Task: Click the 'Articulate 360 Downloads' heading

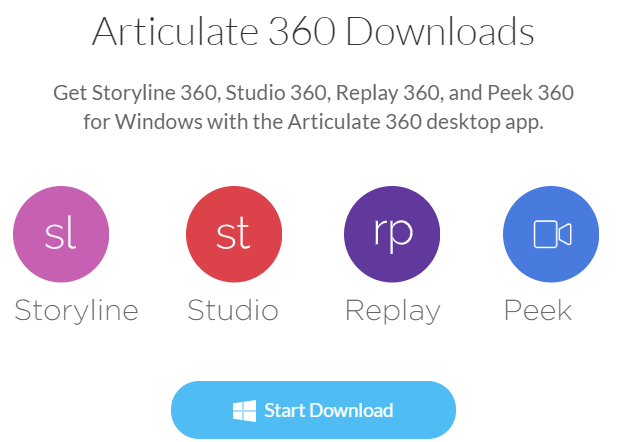Action: click(313, 32)
